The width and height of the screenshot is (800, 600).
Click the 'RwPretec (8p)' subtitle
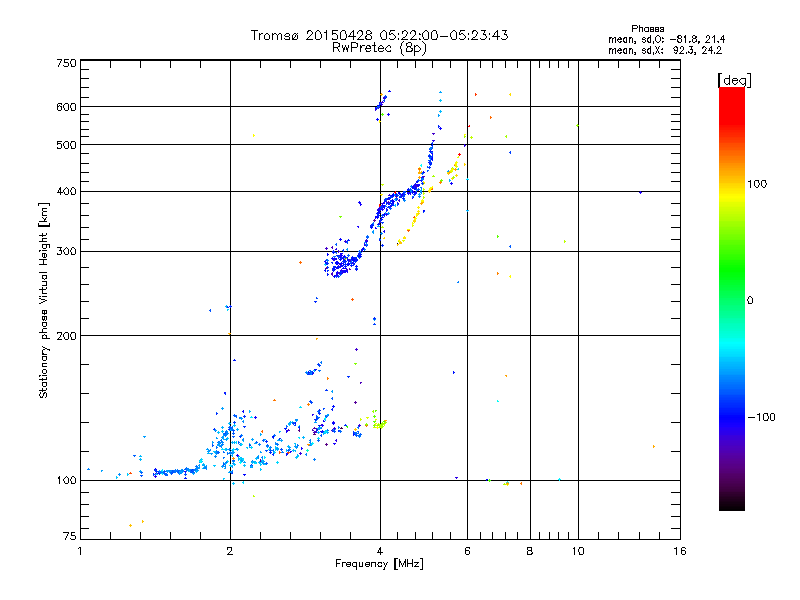(379, 48)
